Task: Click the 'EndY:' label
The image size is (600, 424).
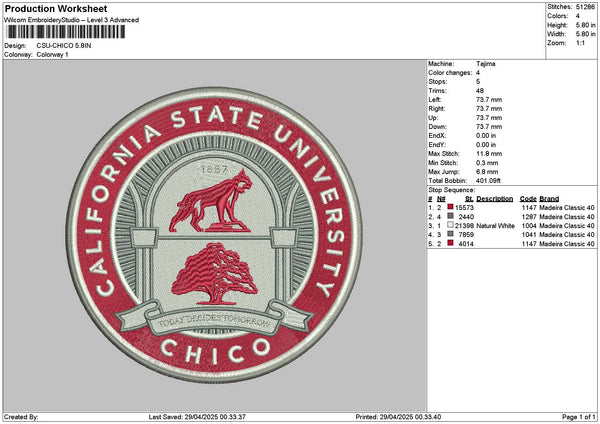Action: click(437, 145)
